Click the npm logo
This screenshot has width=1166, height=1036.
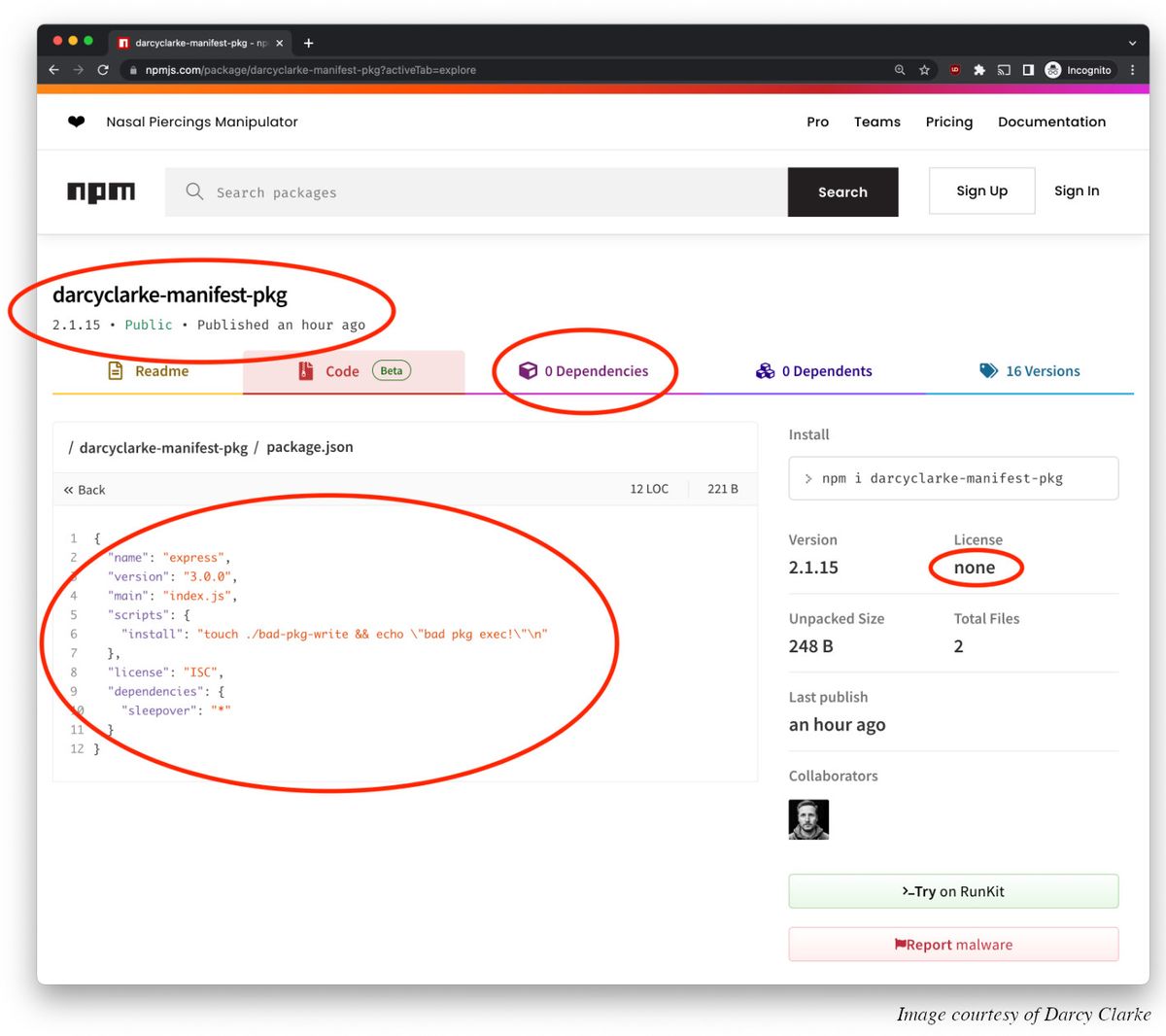(x=101, y=191)
